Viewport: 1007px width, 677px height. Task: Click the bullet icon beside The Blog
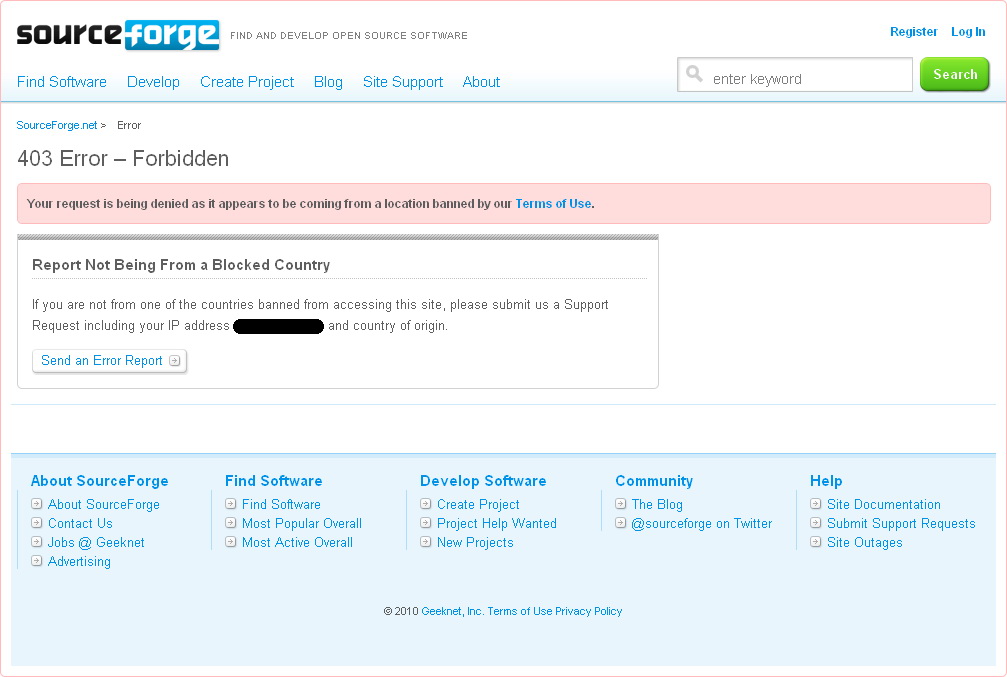620,504
